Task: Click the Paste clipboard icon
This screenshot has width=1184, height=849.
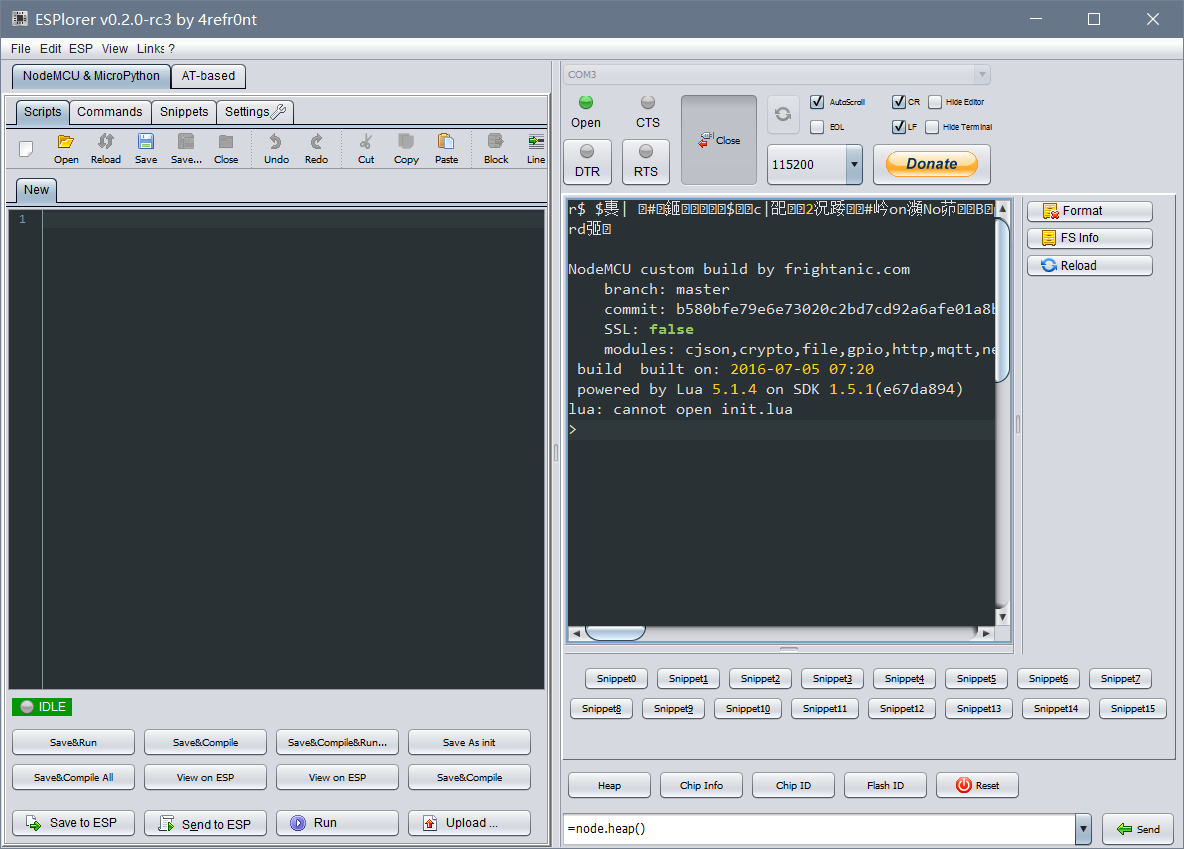Action: pyautogui.click(x=446, y=142)
